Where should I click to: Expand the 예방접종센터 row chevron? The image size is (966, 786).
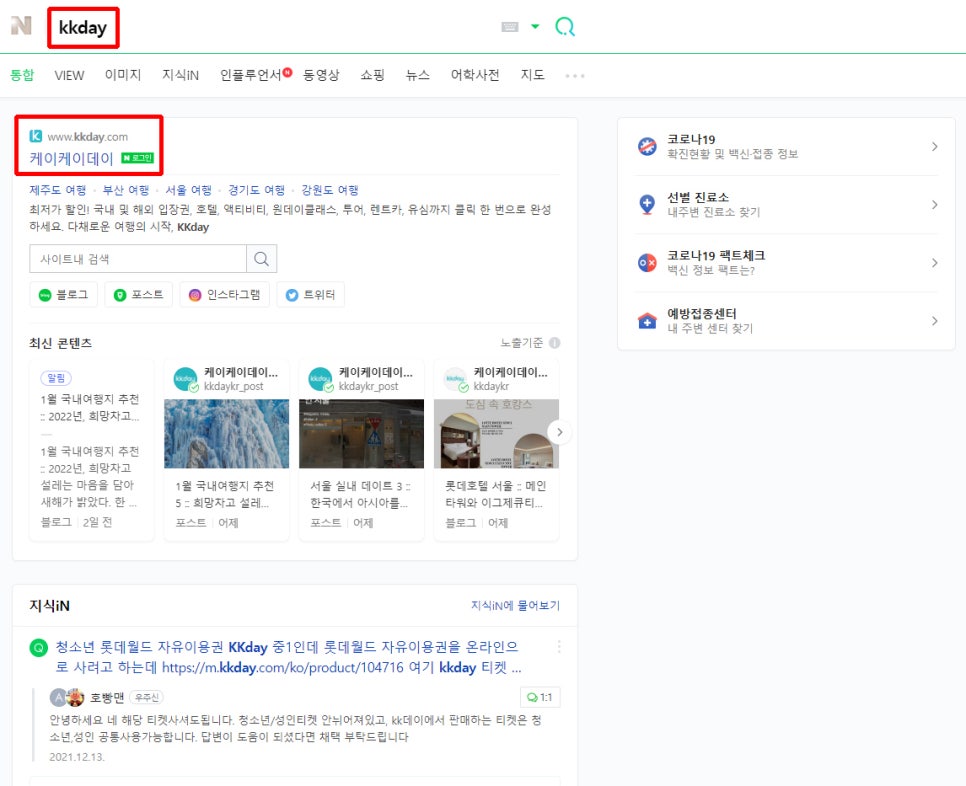click(x=934, y=321)
